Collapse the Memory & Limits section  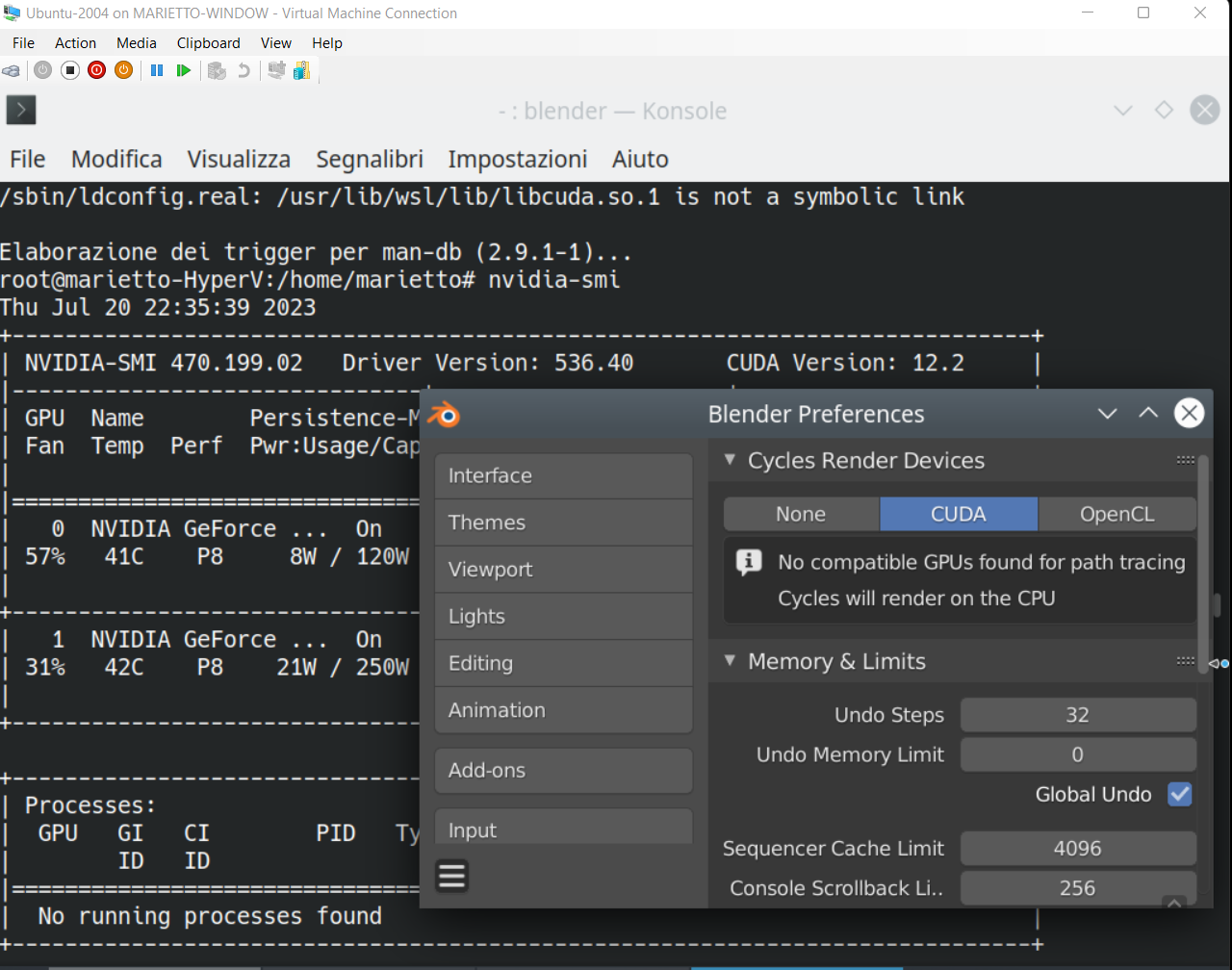pos(729,661)
